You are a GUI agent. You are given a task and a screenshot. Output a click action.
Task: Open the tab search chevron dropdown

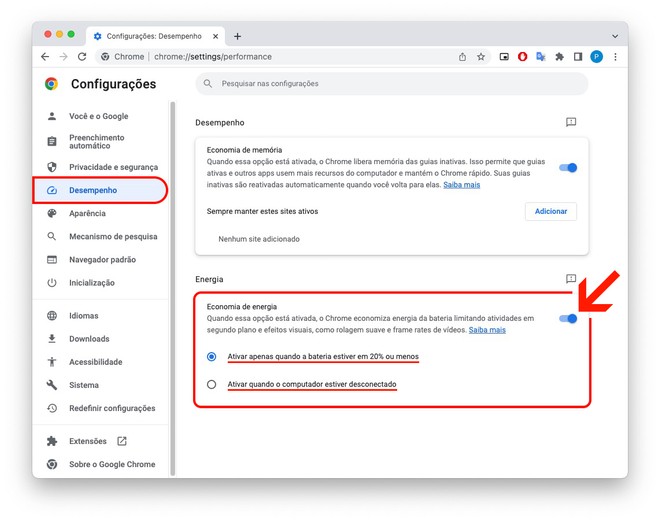point(615,36)
